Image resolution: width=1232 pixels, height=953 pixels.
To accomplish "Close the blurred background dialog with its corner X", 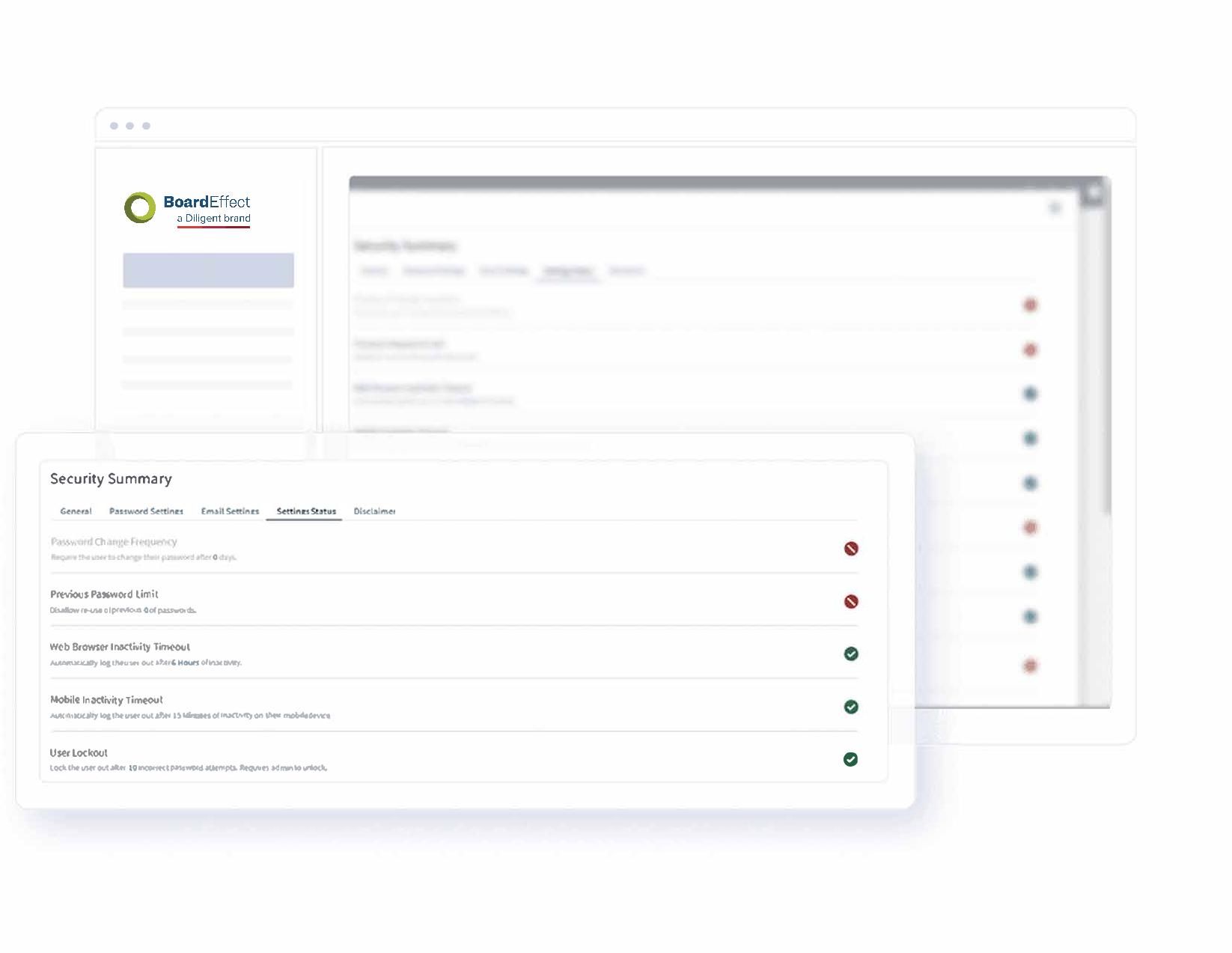I will [1094, 193].
